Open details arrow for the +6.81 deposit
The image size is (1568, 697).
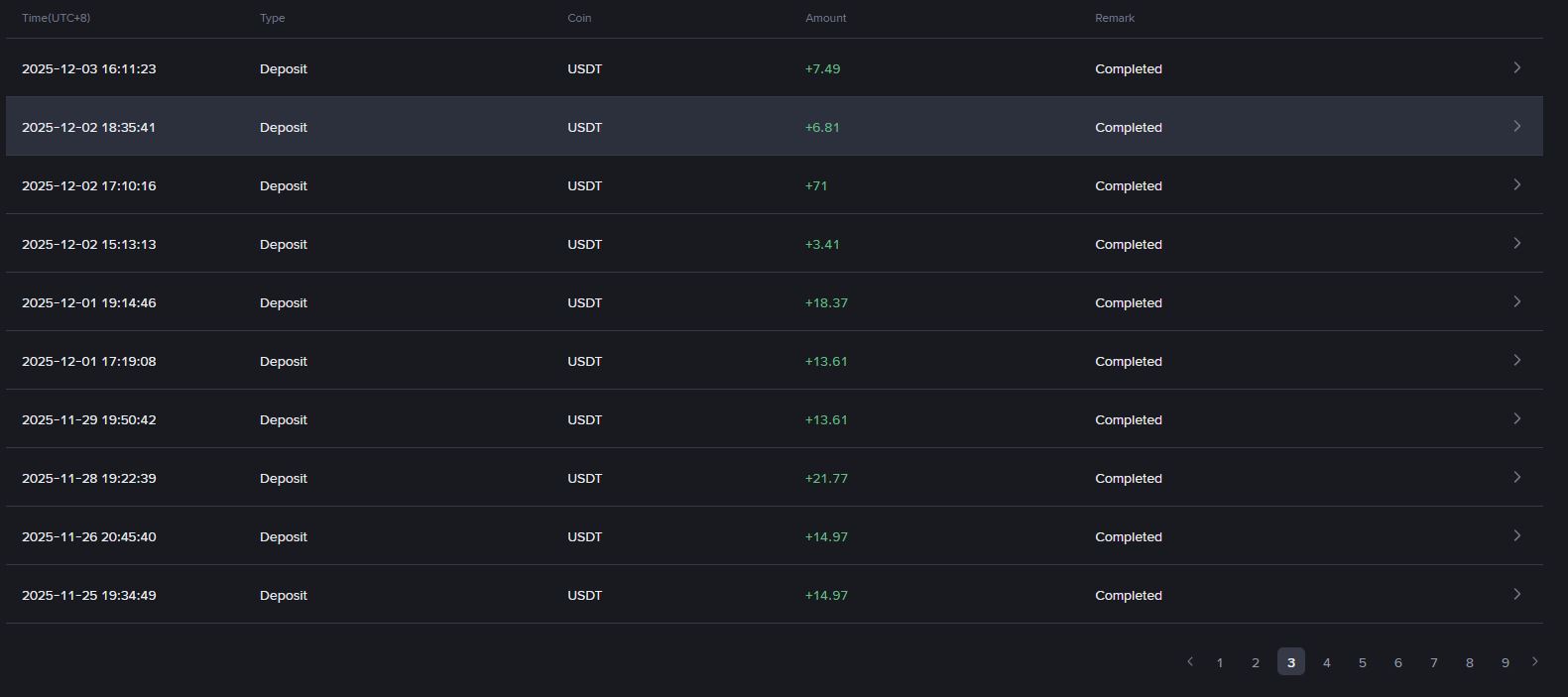[1516, 126]
